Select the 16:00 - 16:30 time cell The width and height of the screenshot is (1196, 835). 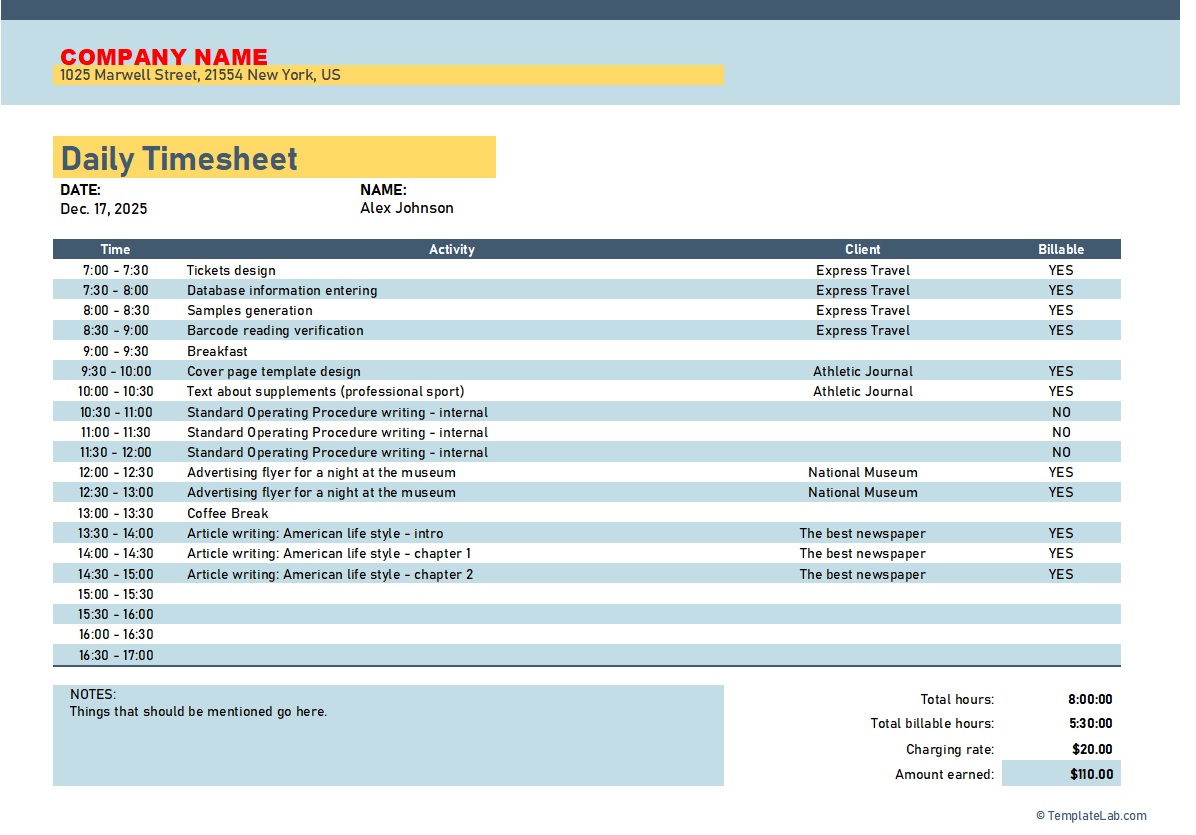click(x=116, y=634)
